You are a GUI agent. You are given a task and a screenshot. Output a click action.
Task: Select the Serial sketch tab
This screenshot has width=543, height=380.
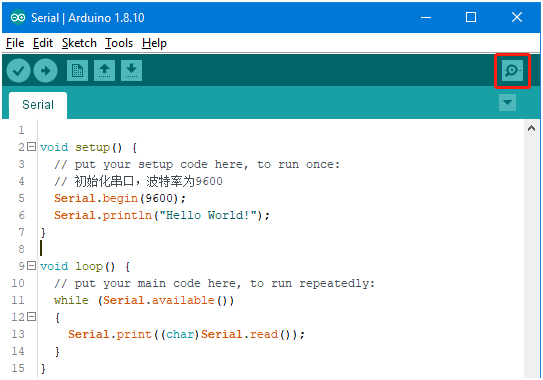pos(38,105)
